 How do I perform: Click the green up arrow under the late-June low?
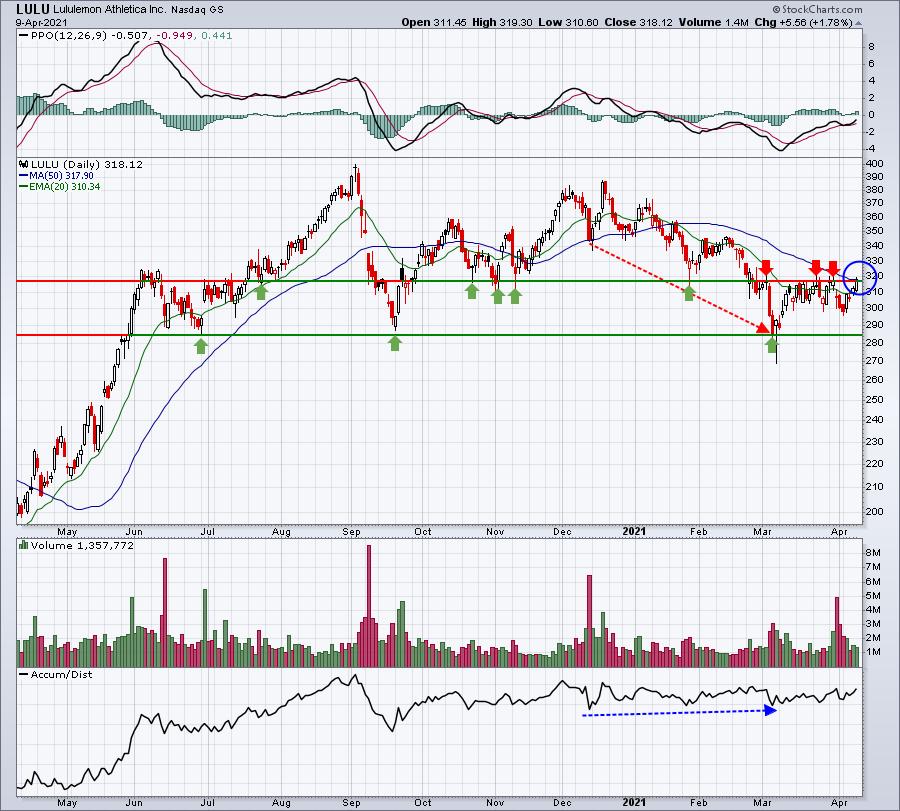(x=201, y=345)
